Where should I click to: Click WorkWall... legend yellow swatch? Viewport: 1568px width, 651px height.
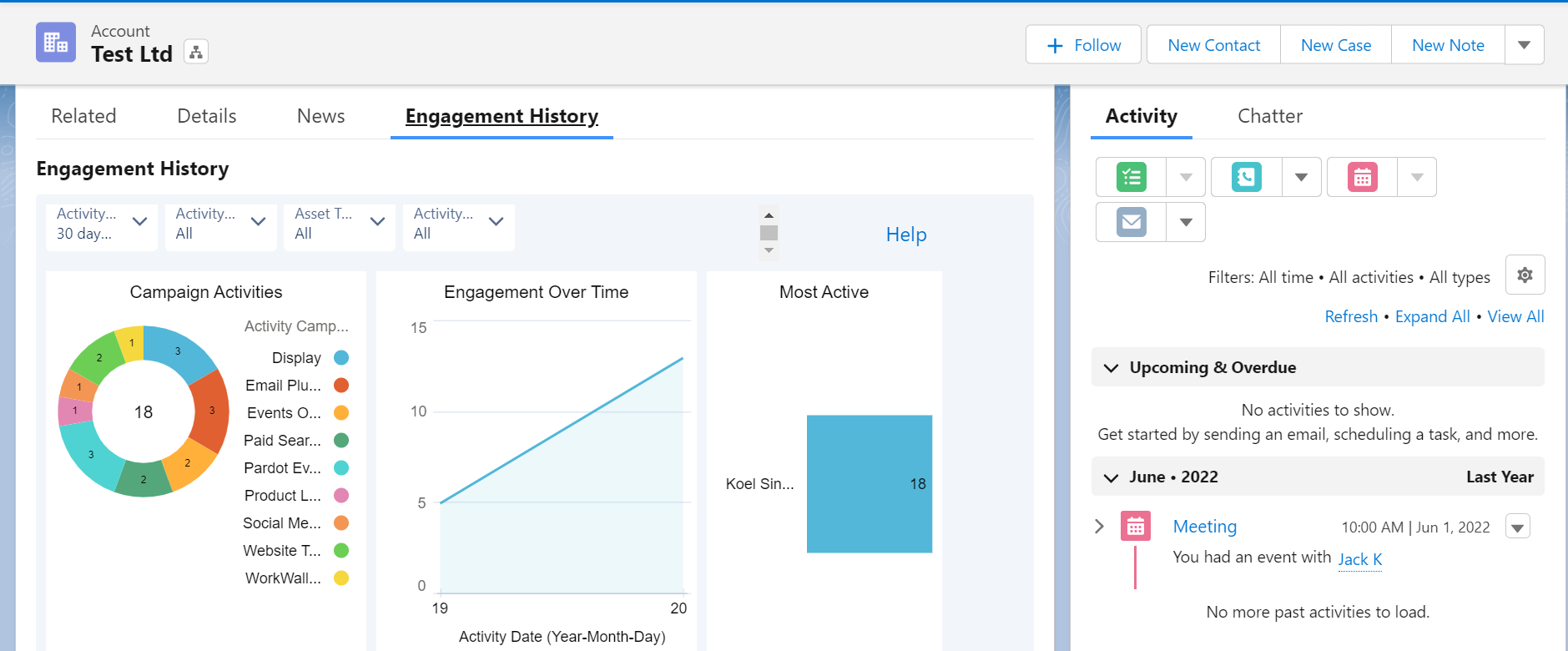coord(341,578)
